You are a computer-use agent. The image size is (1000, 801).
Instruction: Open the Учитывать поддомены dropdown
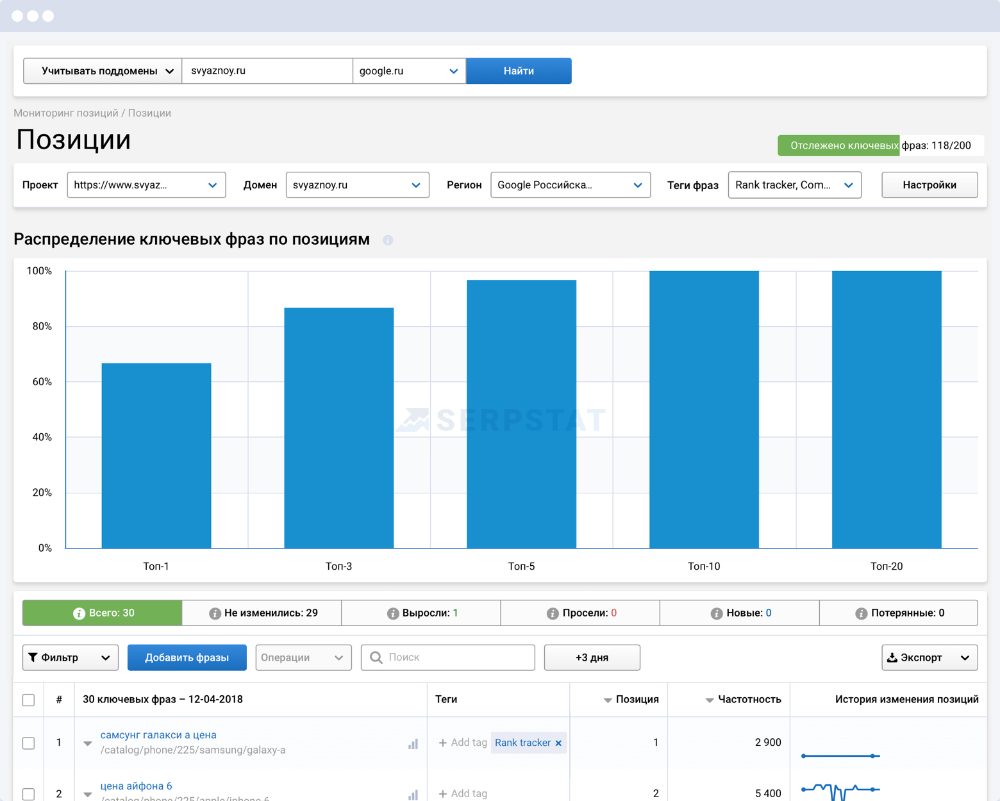click(x=103, y=71)
